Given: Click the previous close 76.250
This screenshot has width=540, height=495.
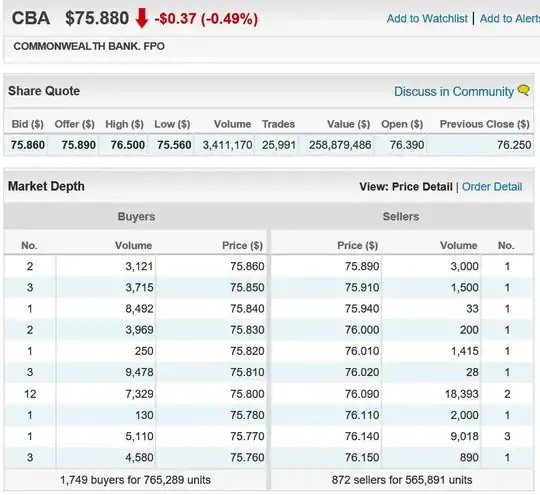Looking at the screenshot, I should tap(514, 145).
